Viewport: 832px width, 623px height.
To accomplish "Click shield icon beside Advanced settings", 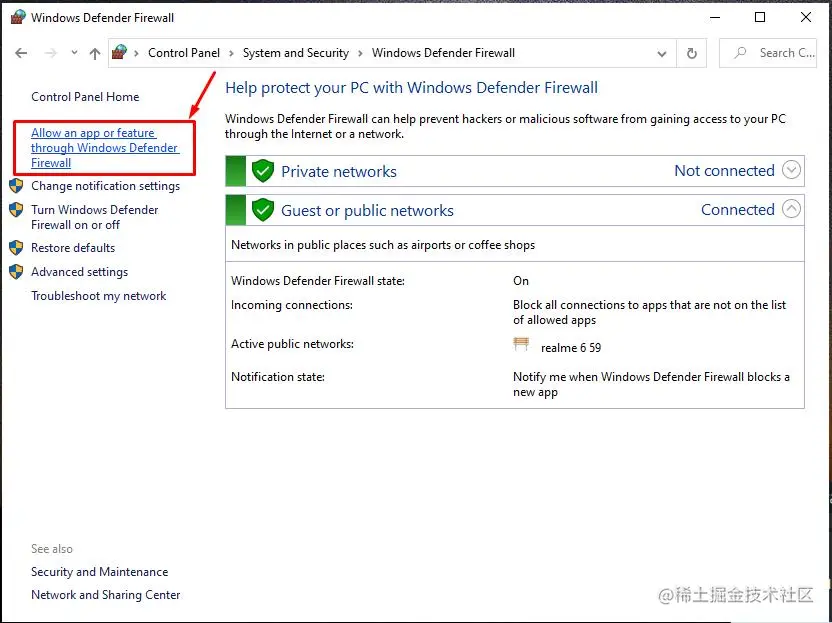I will 16,272.
